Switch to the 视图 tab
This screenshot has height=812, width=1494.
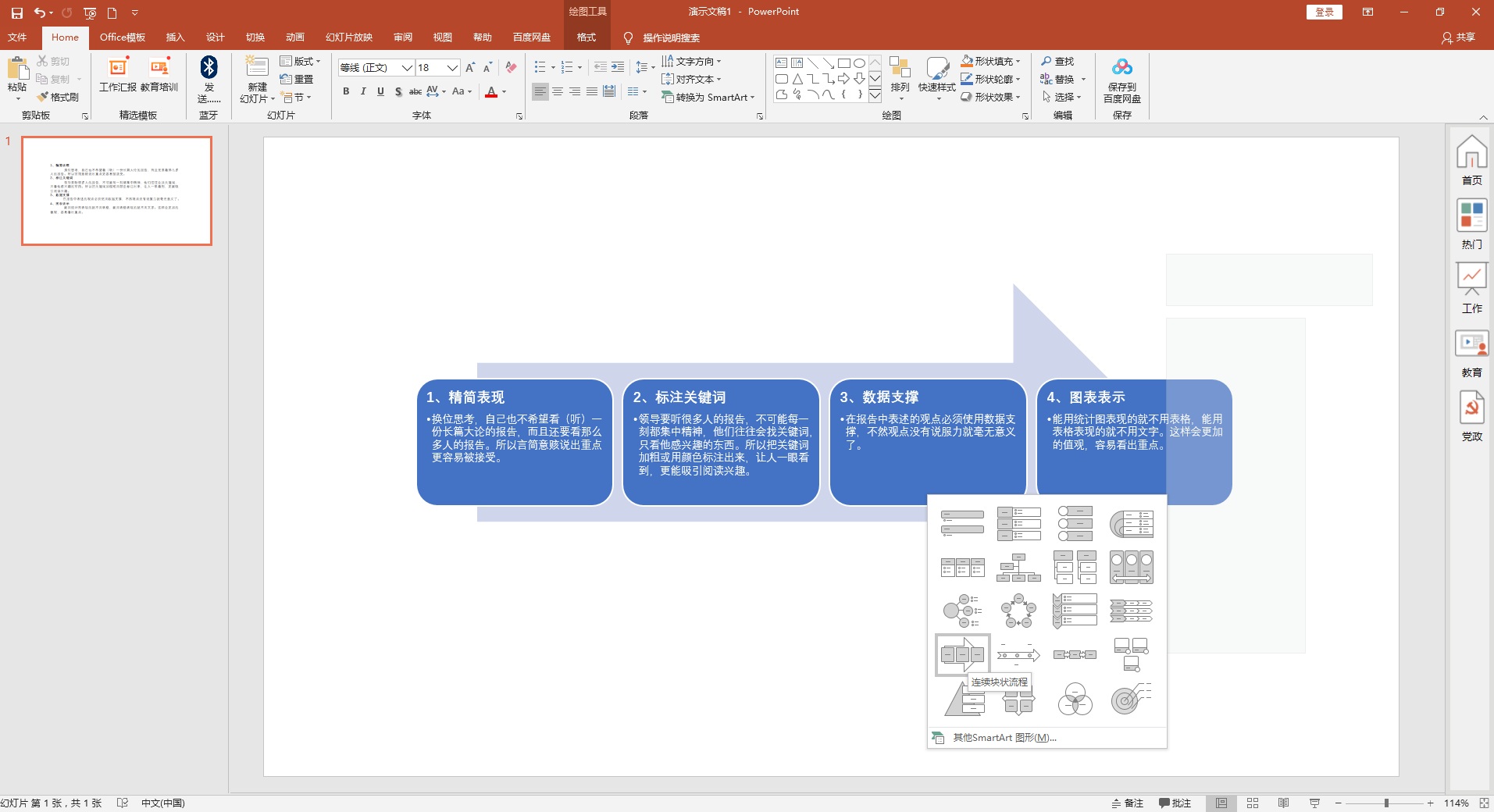[443, 37]
